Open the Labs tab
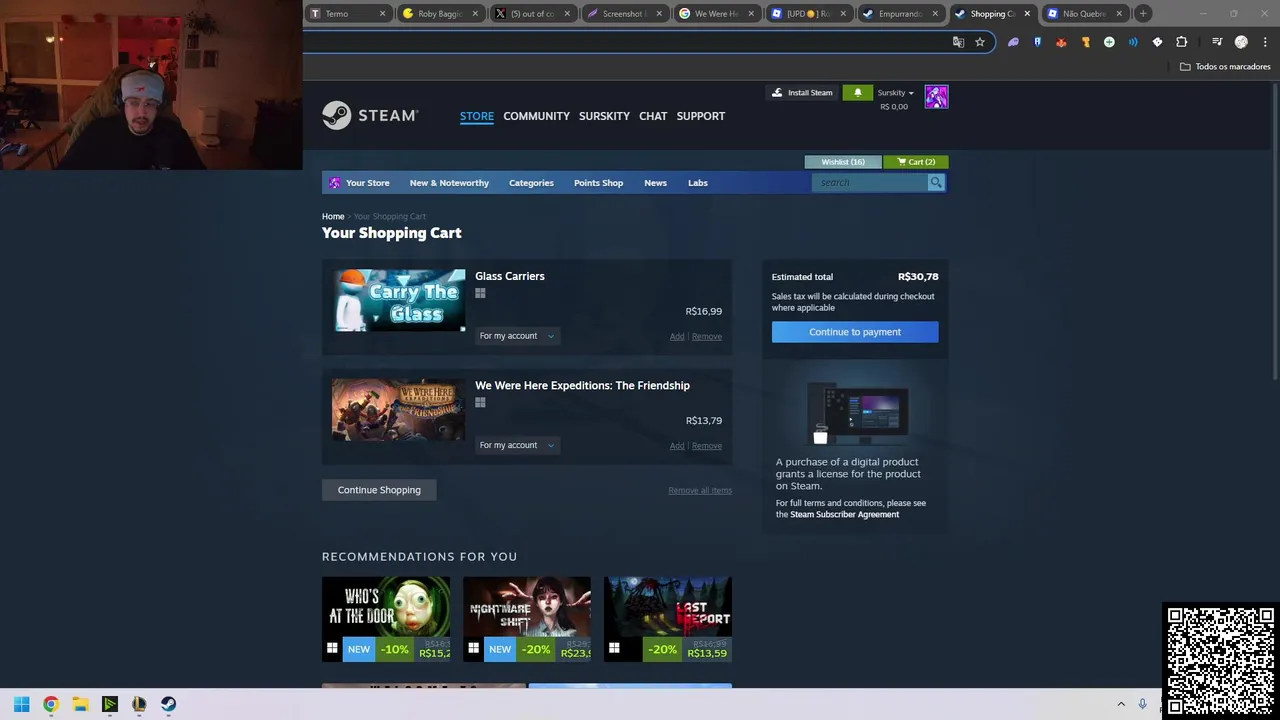This screenshot has height=720, width=1280. point(698,183)
